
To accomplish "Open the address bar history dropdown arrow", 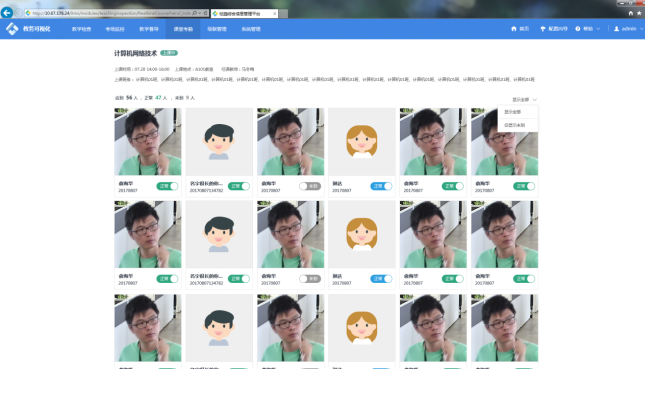I will [x=200, y=13].
